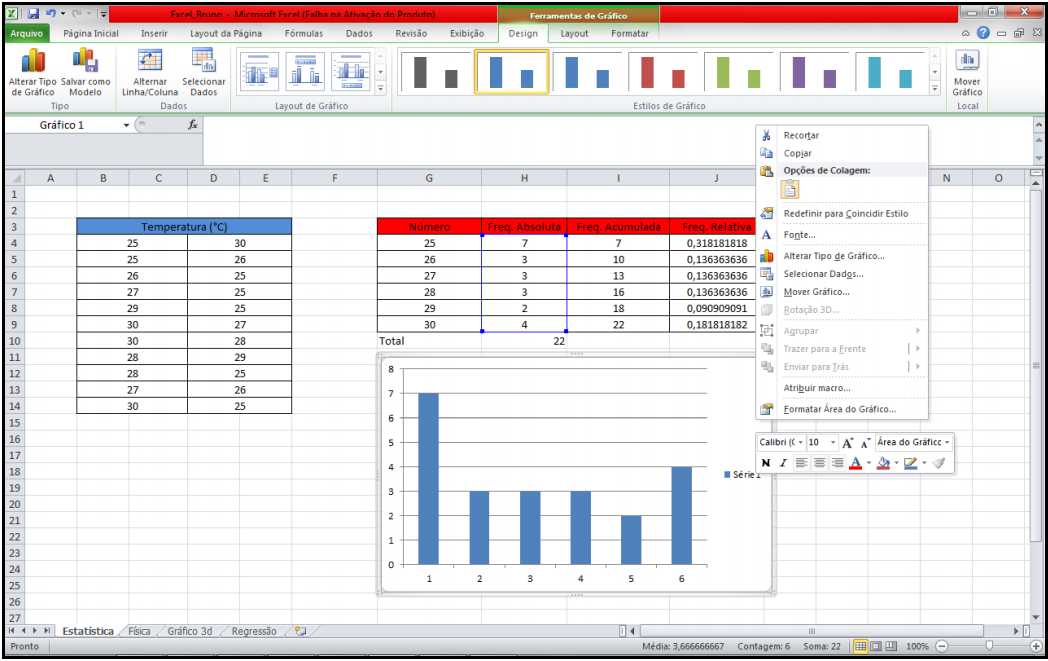Click Alternar Linha/Coluna icon

(149, 71)
